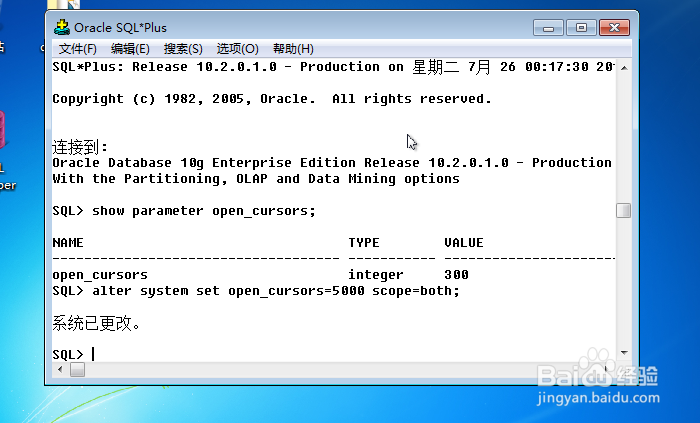Image resolution: width=700 pixels, height=423 pixels.
Task: Click the horizontal scrollbar thumb
Action: (77, 369)
